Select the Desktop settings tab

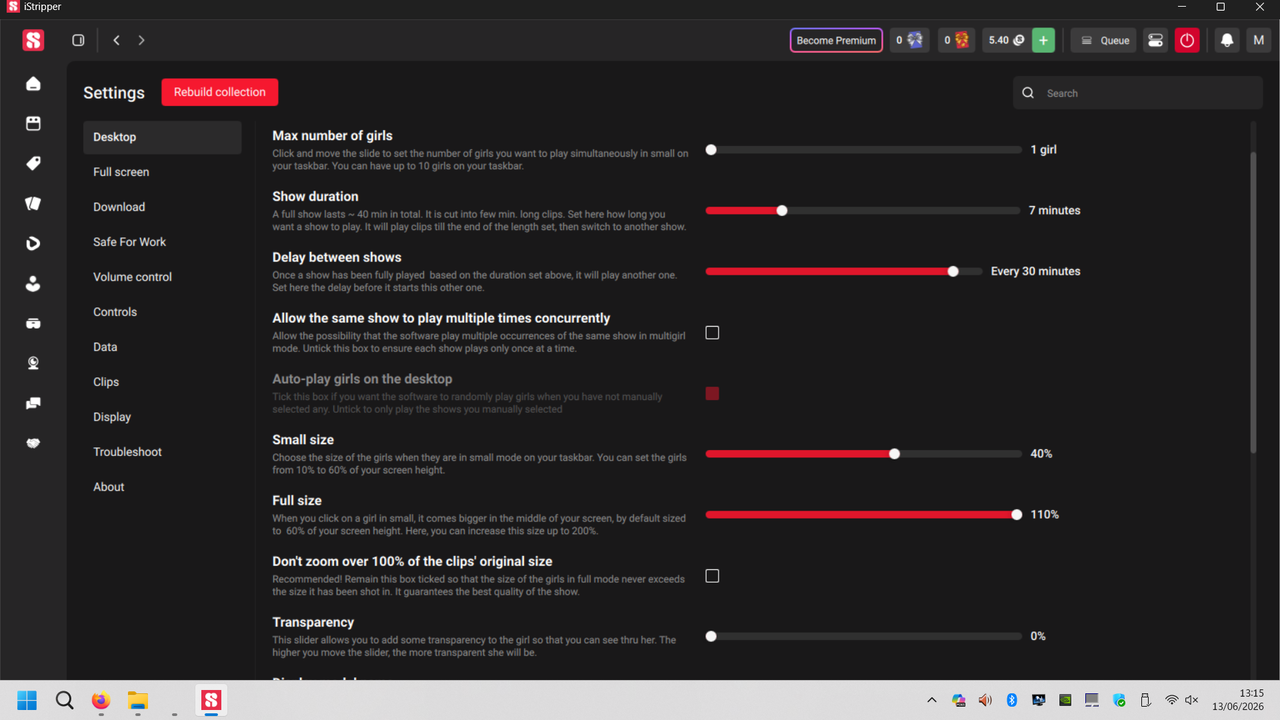click(162, 137)
